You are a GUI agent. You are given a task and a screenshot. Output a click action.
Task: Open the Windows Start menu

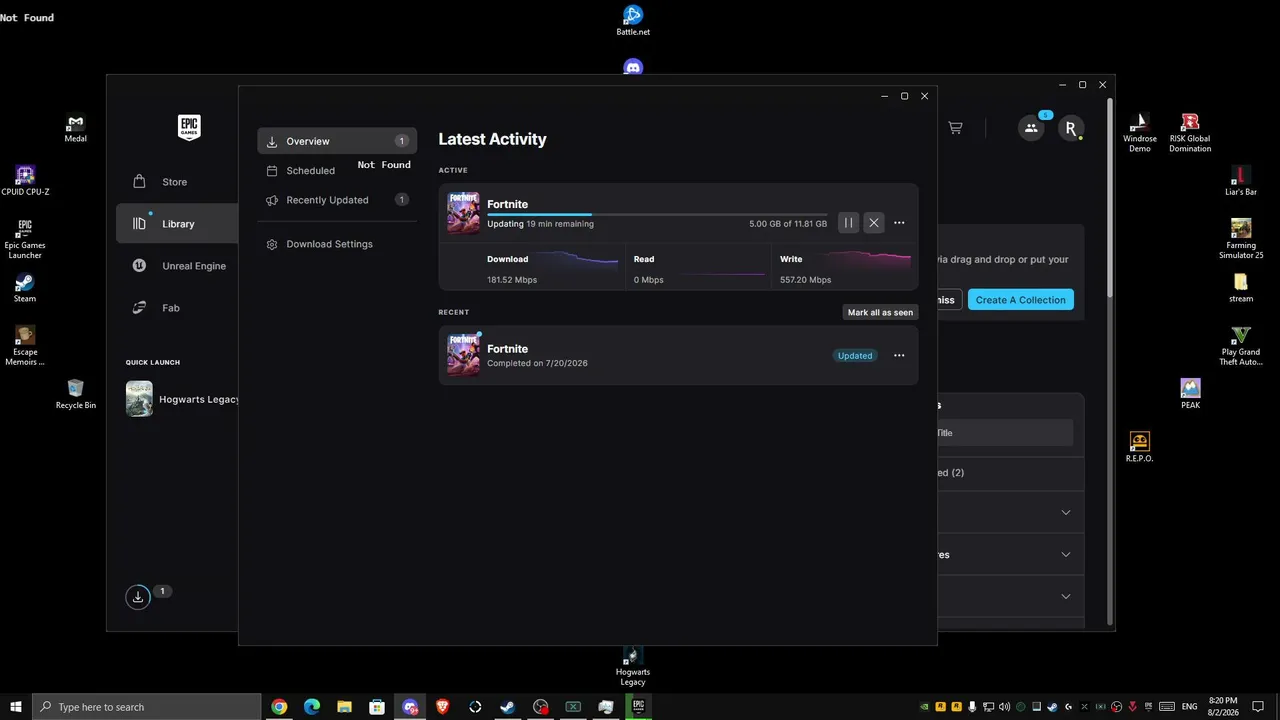(x=15, y=707)
